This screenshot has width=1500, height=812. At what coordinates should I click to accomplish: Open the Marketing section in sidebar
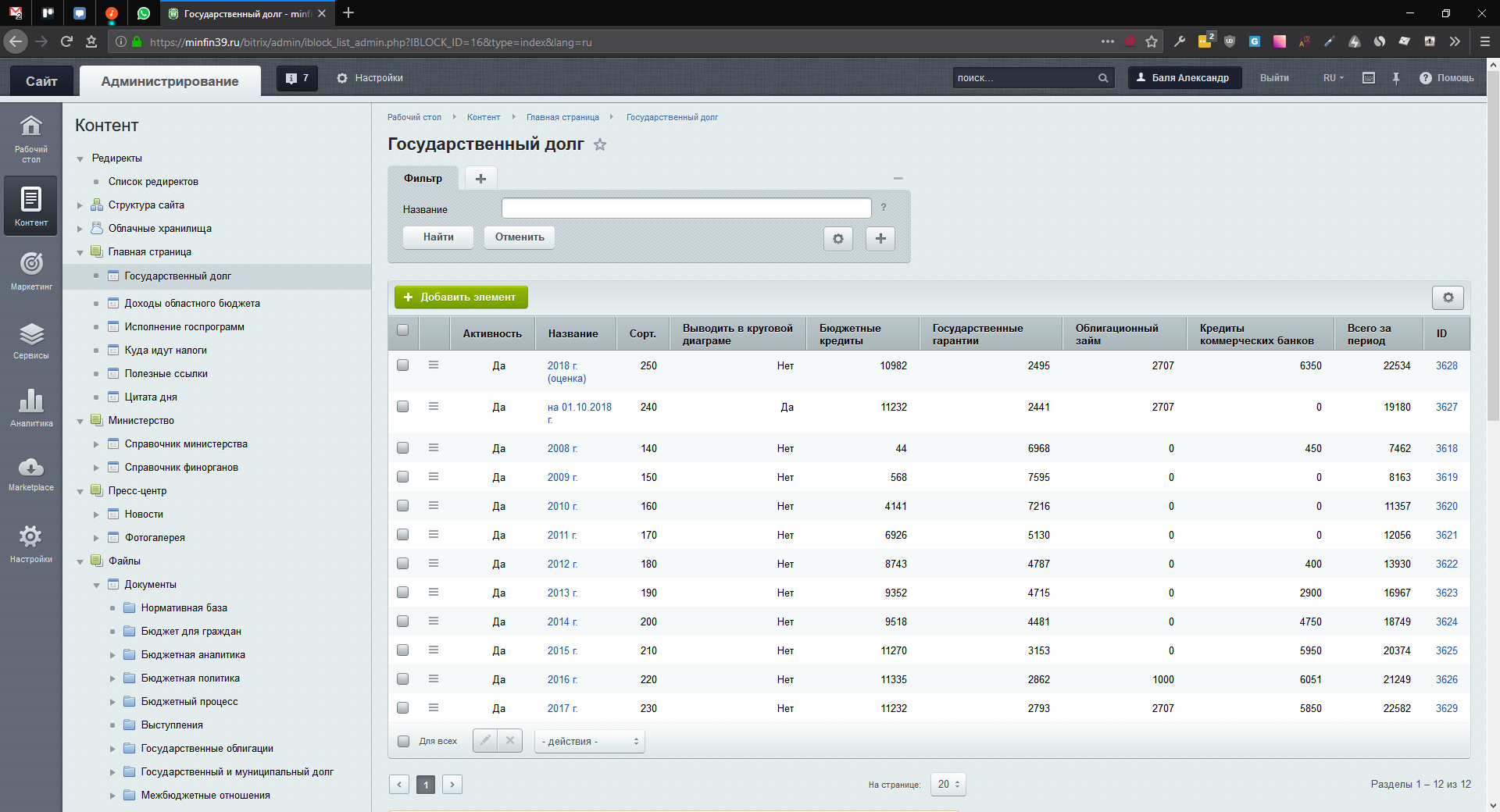click(x=31, y=270)
